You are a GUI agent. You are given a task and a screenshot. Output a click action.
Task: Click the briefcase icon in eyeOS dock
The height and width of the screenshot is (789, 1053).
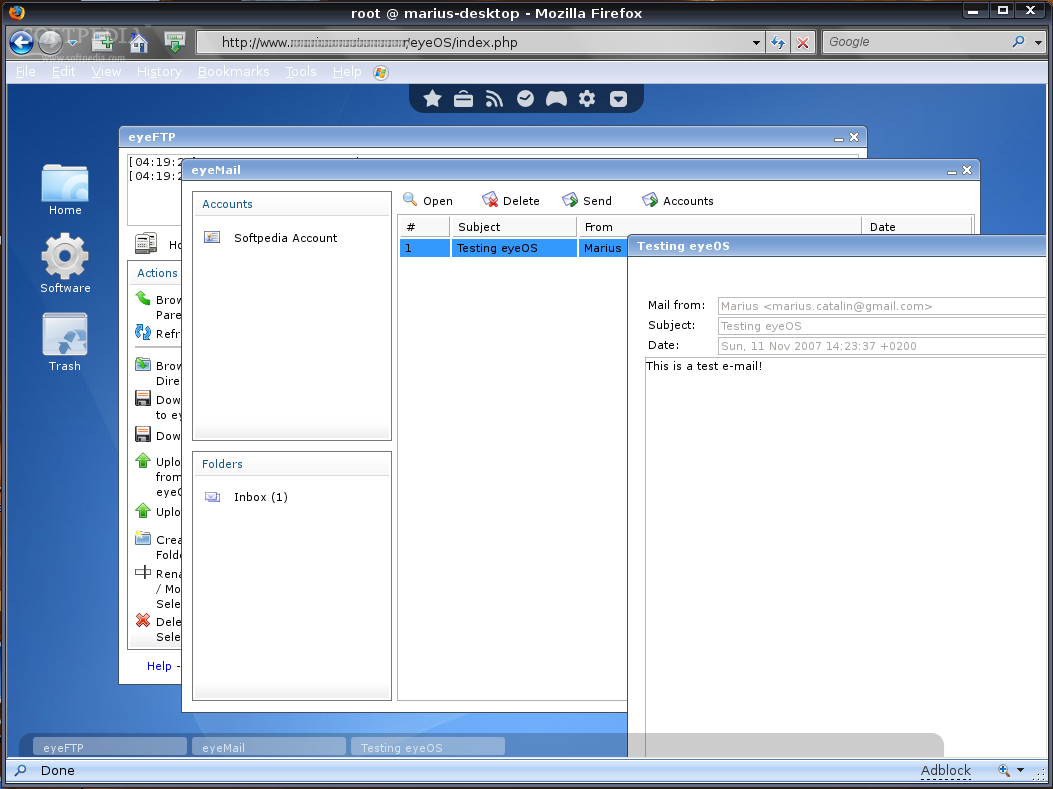tap(463, 99)
